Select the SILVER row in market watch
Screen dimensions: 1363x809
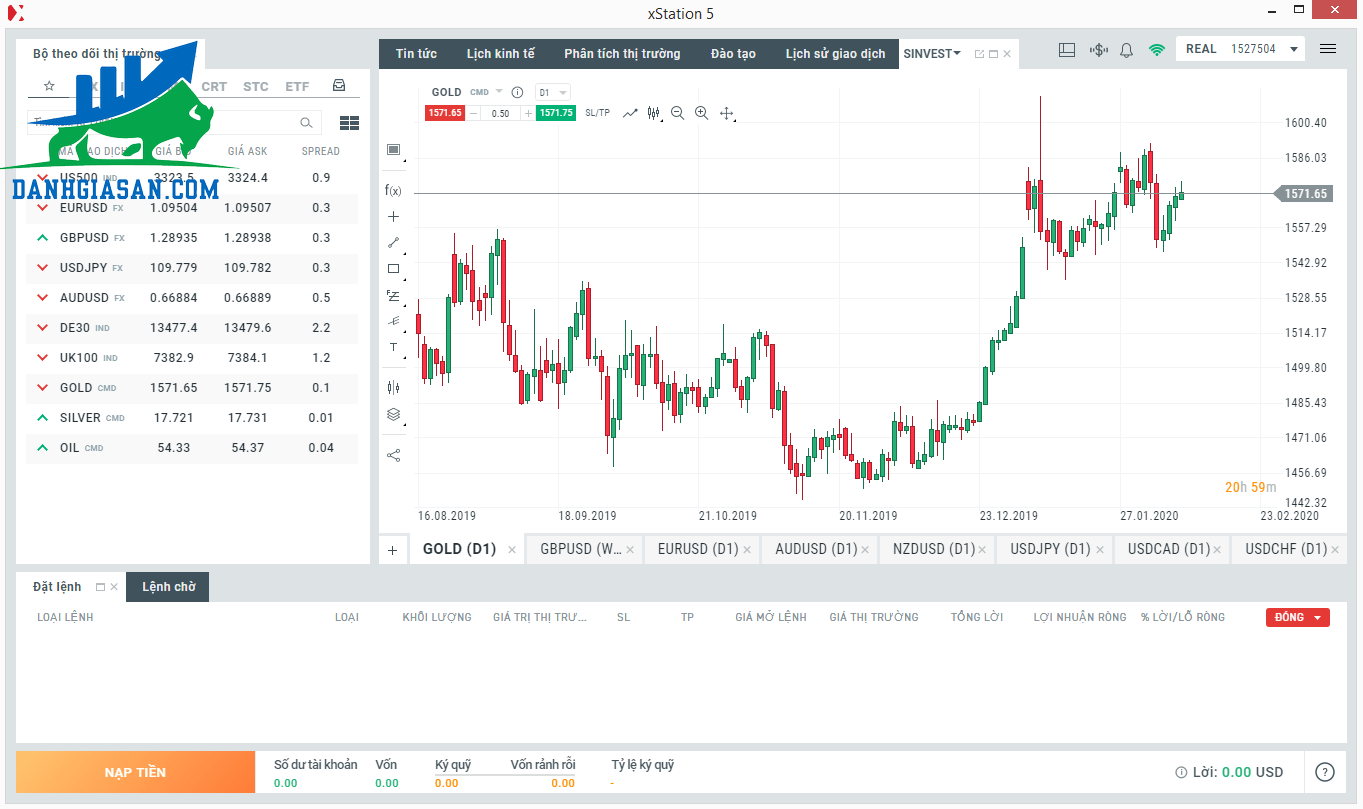coord(192,418)
